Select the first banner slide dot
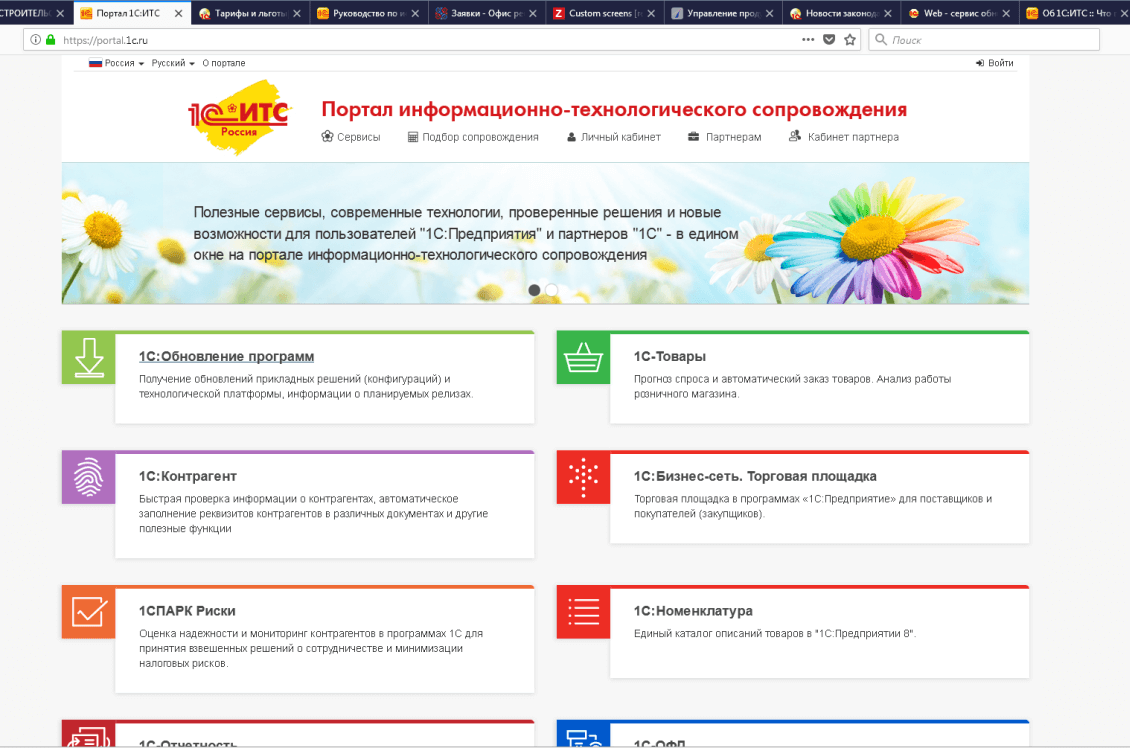 click(x=534, y=290)
